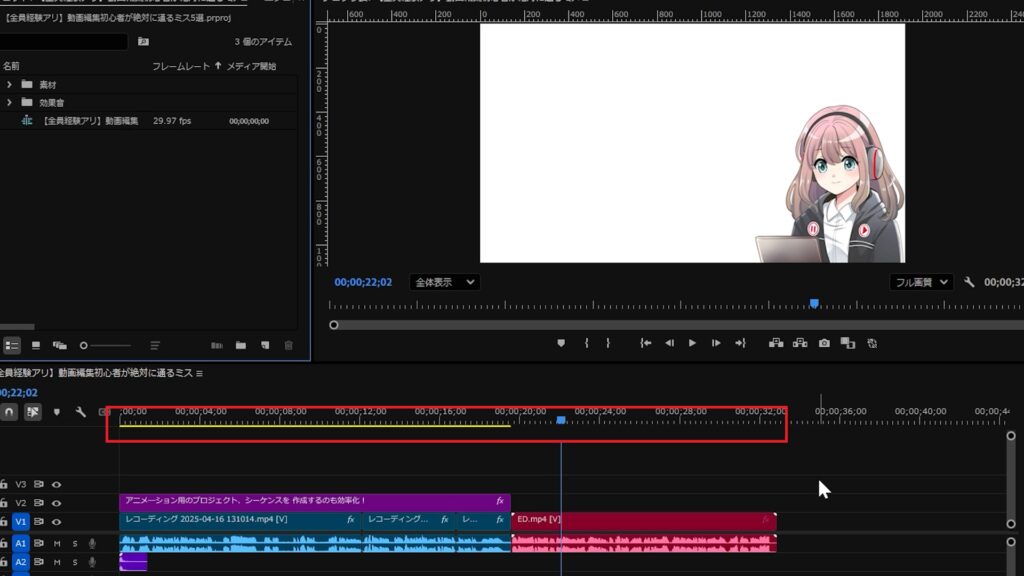
Task: Toggle sync lock on V3 track
Action: pyautogui.click(x=39, y=485)
